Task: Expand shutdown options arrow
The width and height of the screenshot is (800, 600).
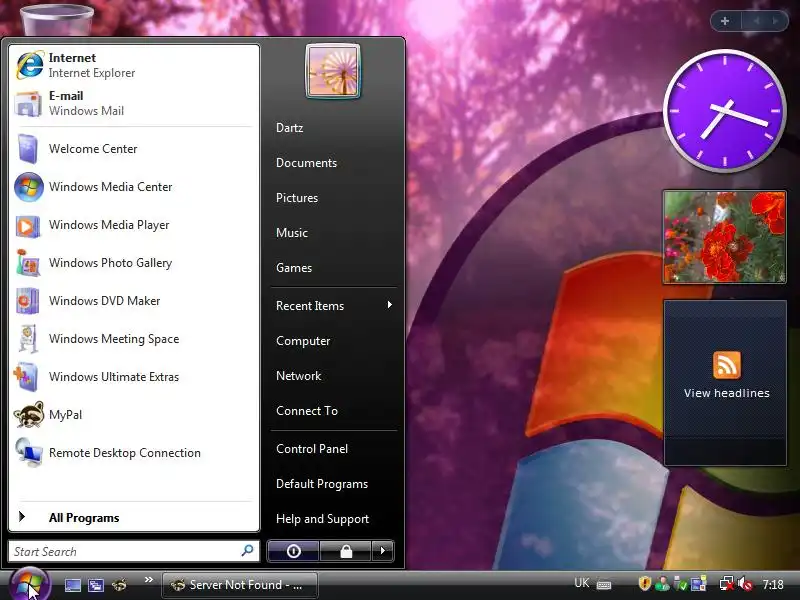Action: coord(383,551)
